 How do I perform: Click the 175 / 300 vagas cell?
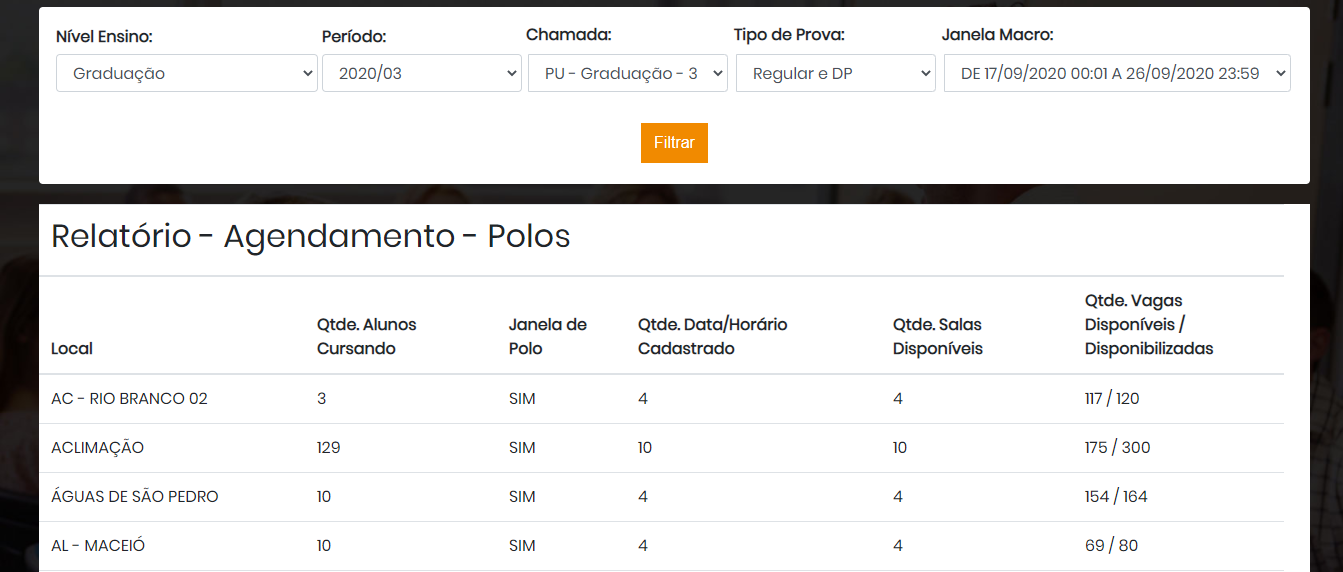[x=1117, y=447]
